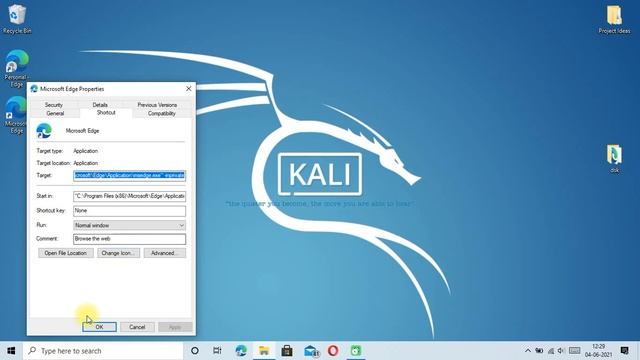Click the Edge icon in Properties header
This screenshot has height=360, width=640.
[x=44, y=131]
